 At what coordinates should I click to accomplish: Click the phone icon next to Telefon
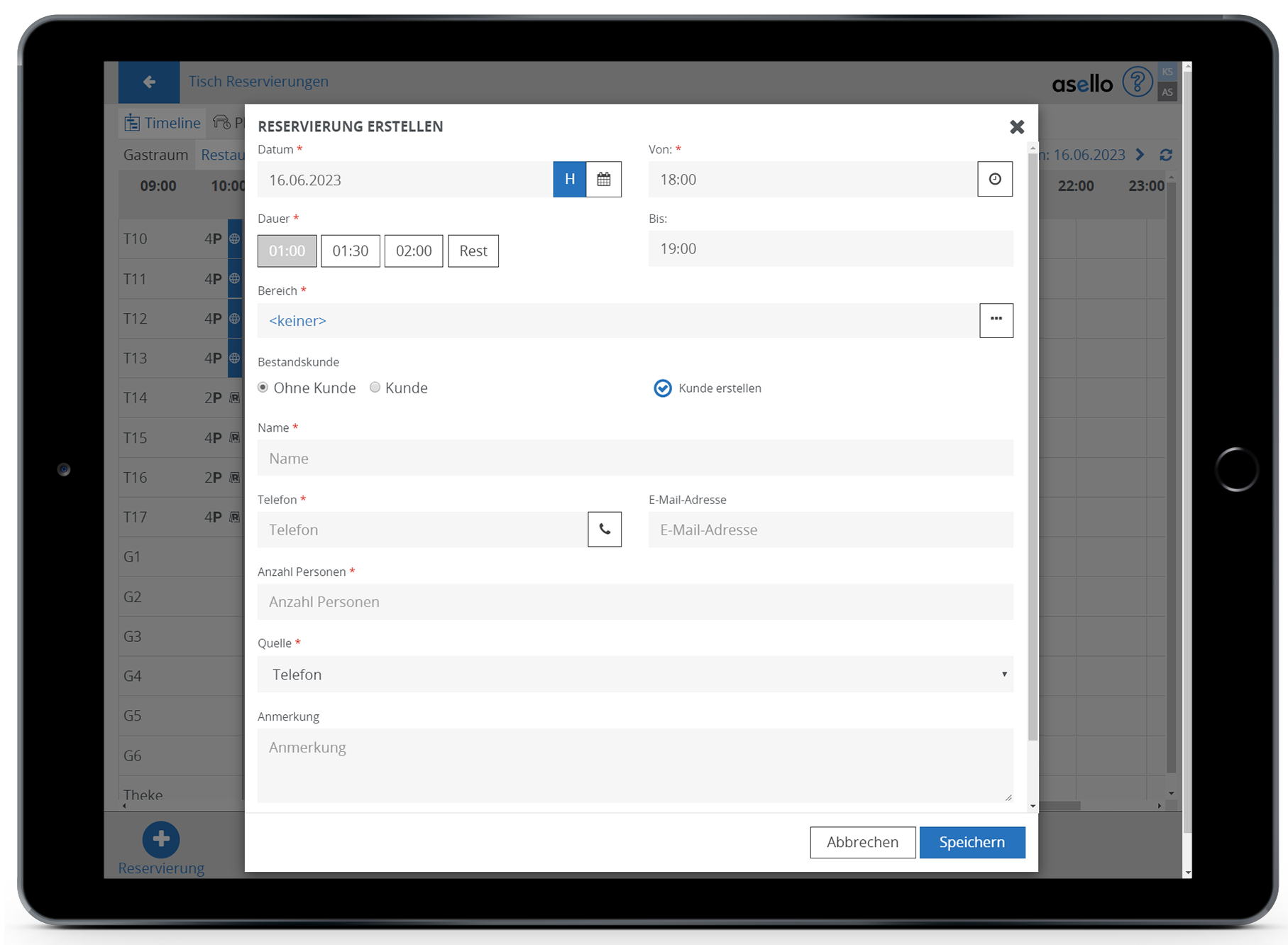[604, 530]
